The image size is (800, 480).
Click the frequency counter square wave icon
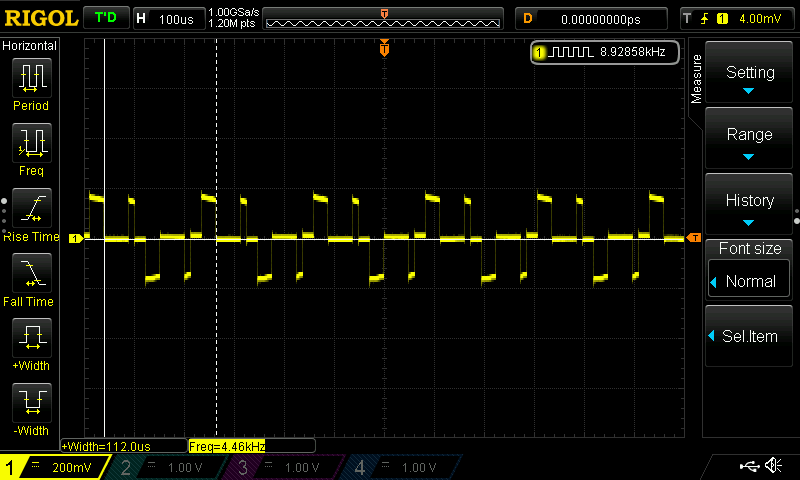(x=570, y=52)
